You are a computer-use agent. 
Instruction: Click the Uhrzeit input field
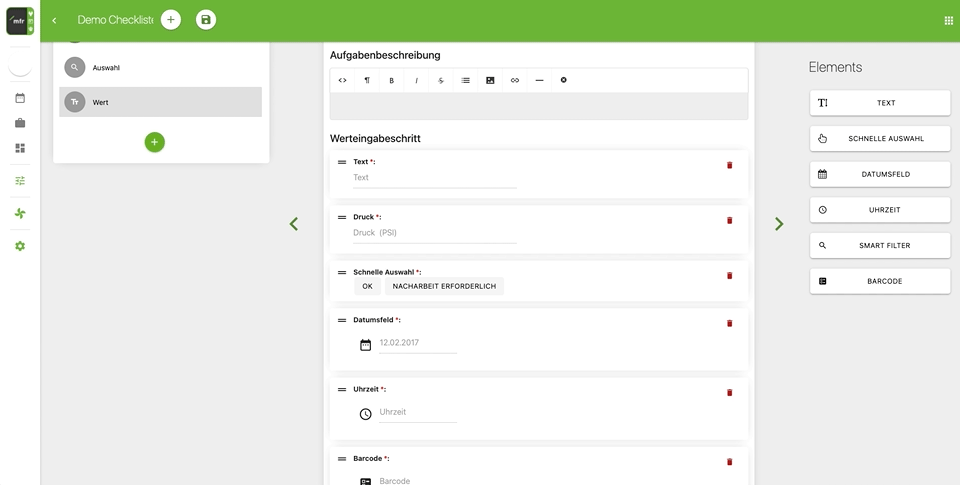click(418, 412)
